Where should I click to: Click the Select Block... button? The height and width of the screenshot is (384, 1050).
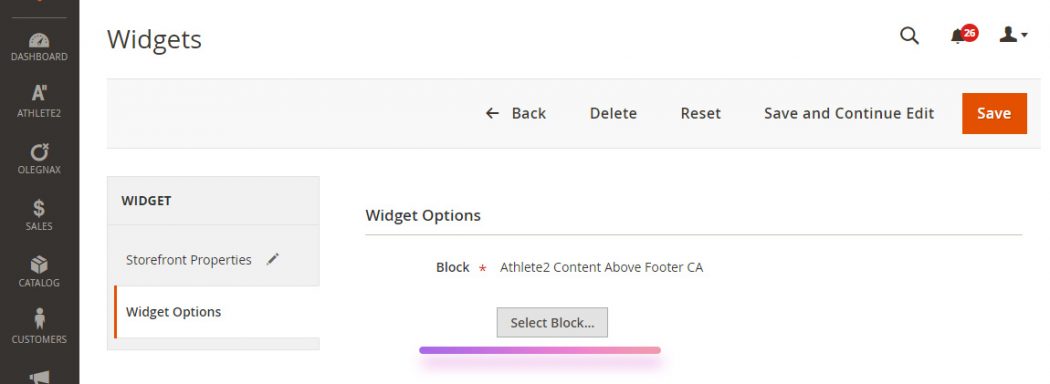pyautogui.click(x=552, y=322)
